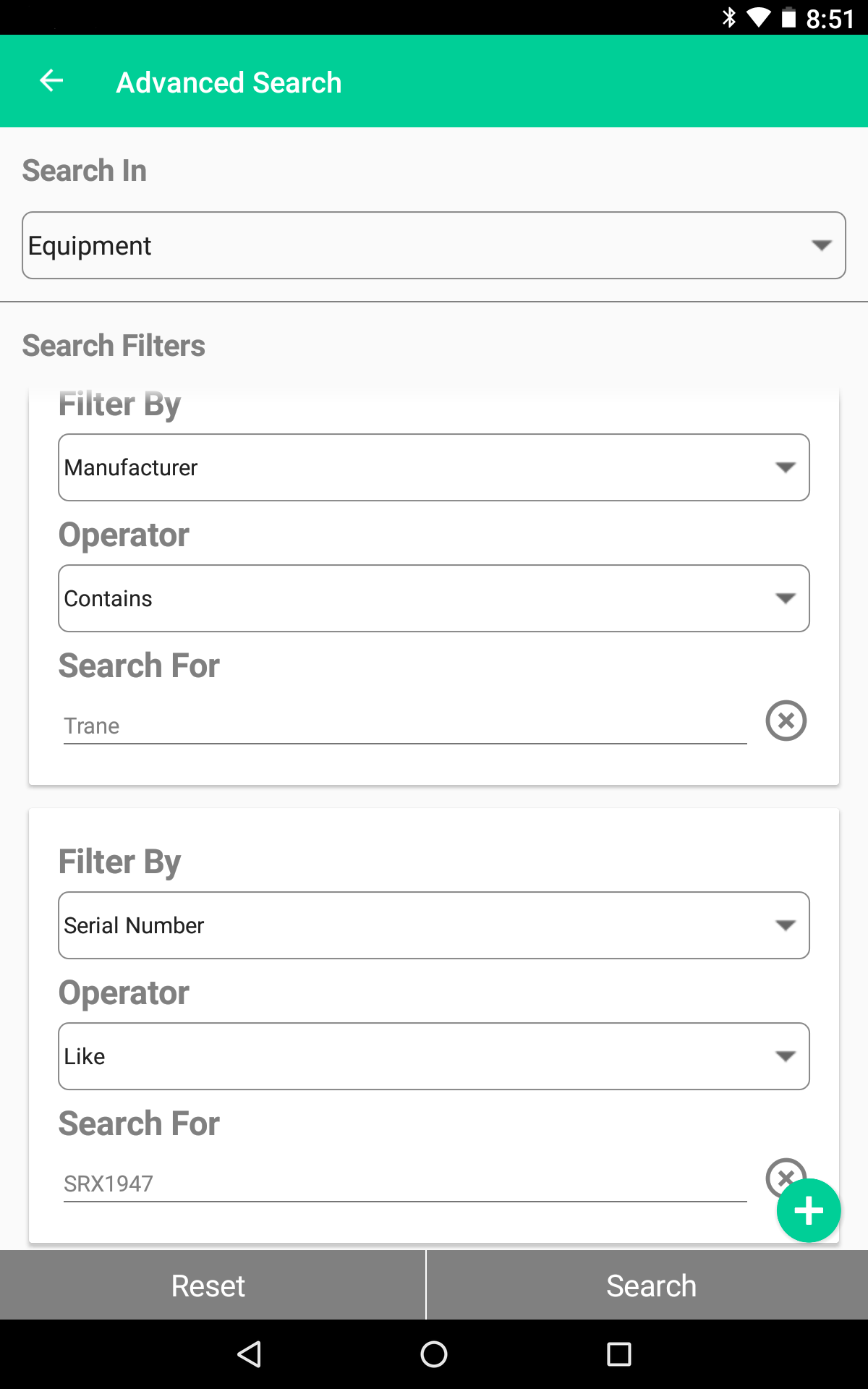The image size is (868, 1389).
Task: Focus the SRX1947 search text field
Action: point(405,1184)
